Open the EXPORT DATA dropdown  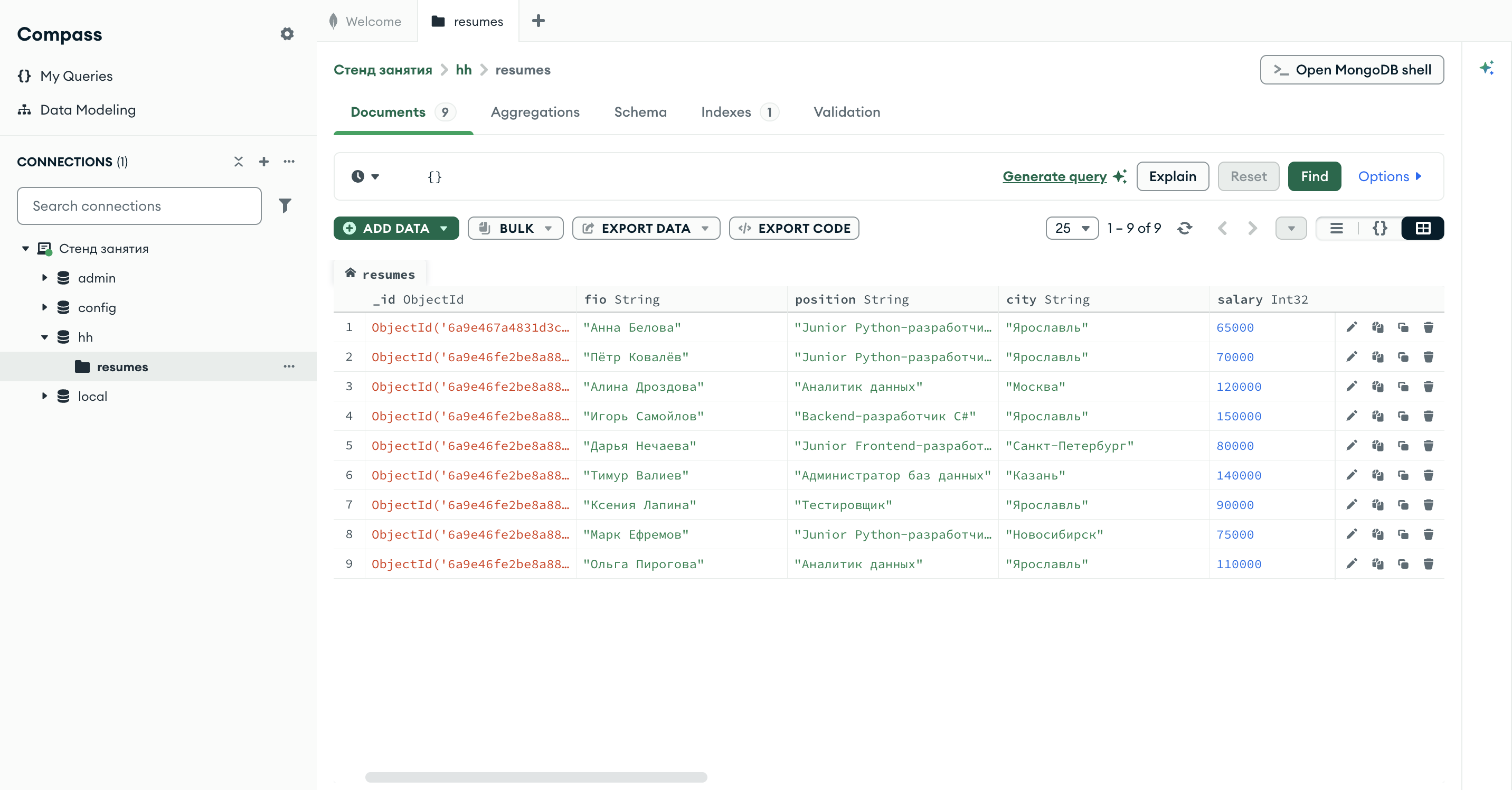coord(646,228)
